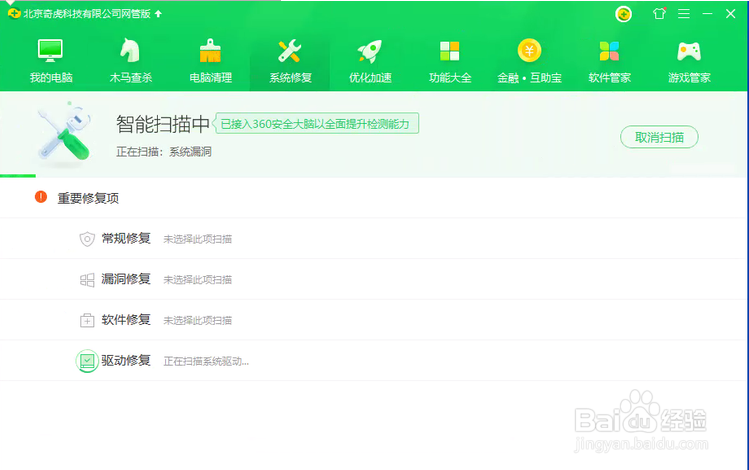The image size is (749, 470).
Task: Select the 常规修复 row label
Action: coord(126,238)
